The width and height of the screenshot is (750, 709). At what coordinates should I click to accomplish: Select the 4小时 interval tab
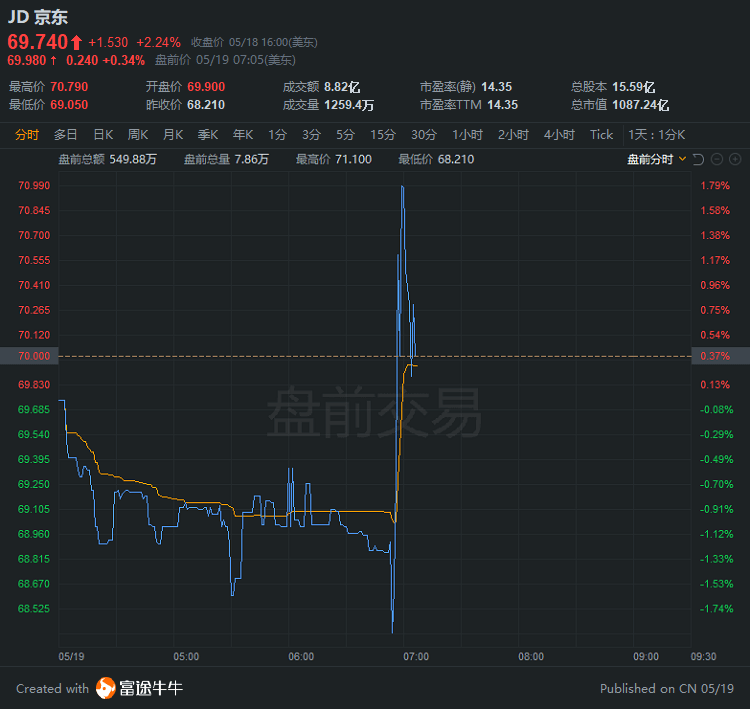pyautogui.click(x=559, y=135)
